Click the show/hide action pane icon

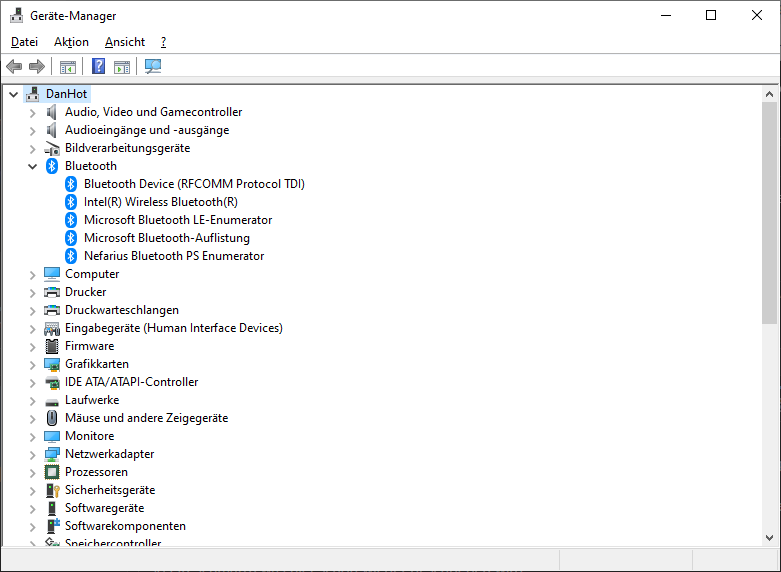click(x=122, y=66)
